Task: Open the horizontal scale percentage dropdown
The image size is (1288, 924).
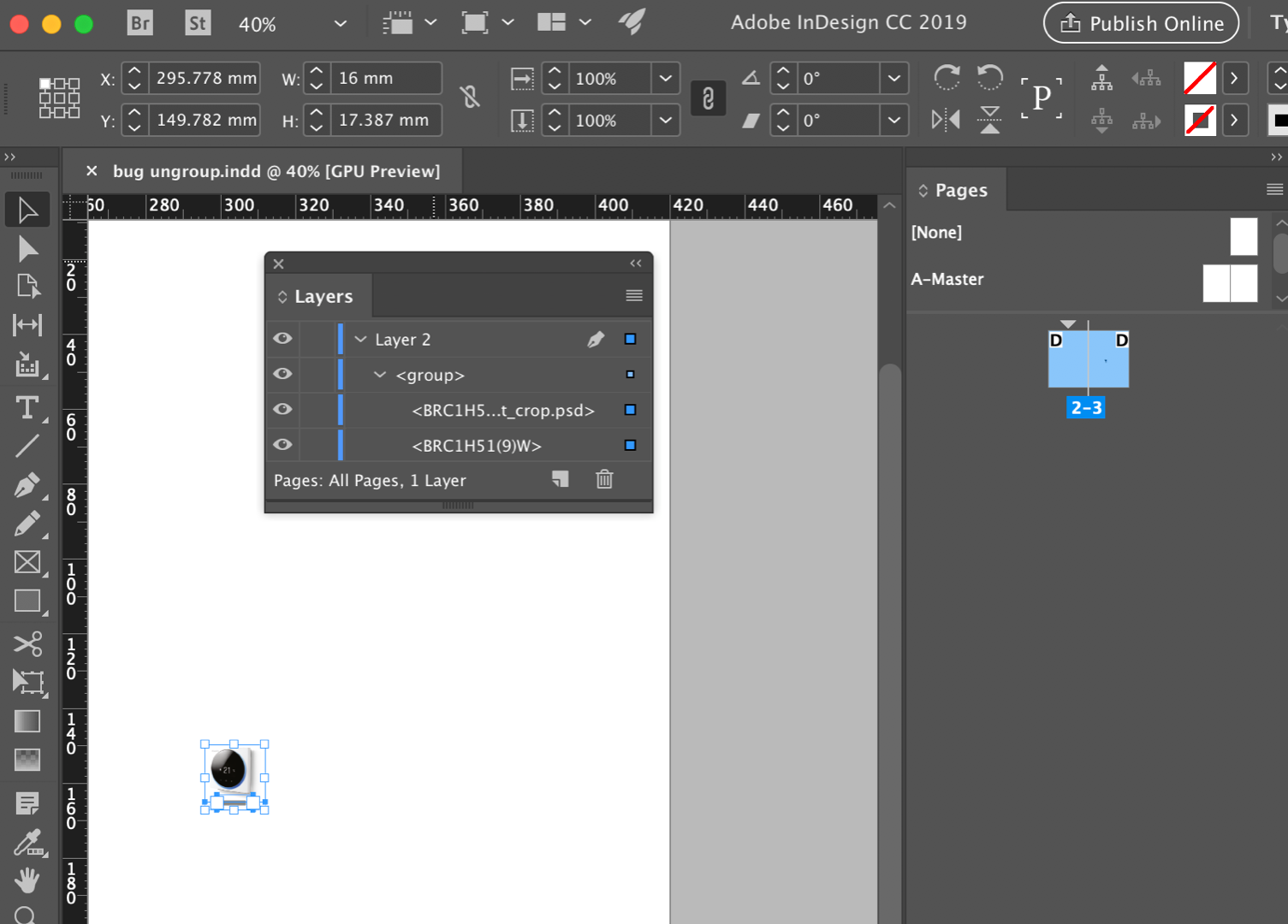Action: [x=666, y=78]
